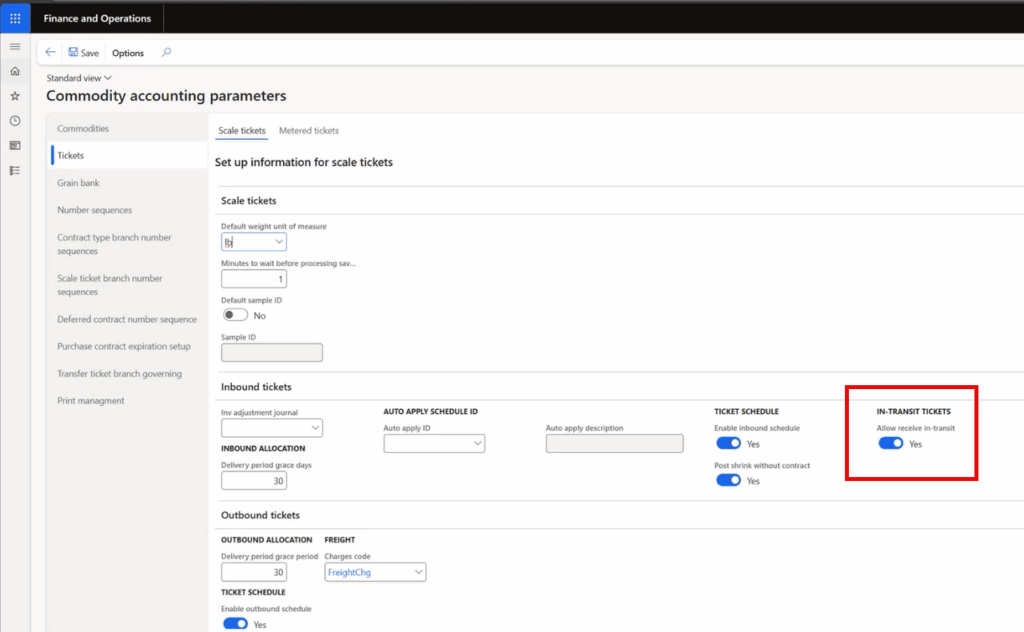Go to Home in left rail
This screenshot has height=632, width=1024.
click(15, 72)
